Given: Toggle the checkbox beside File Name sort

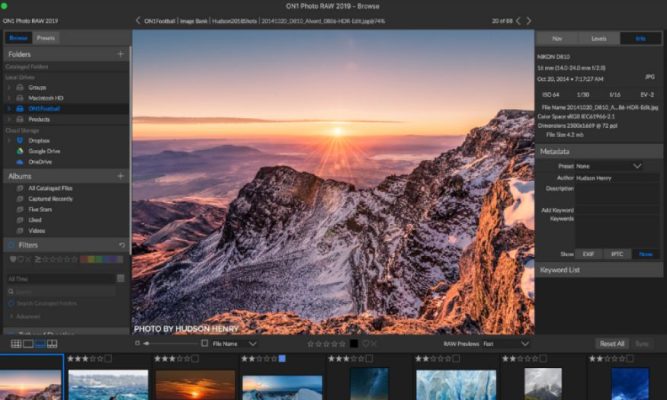Looking at the screenshot, I should coord(205,343).
